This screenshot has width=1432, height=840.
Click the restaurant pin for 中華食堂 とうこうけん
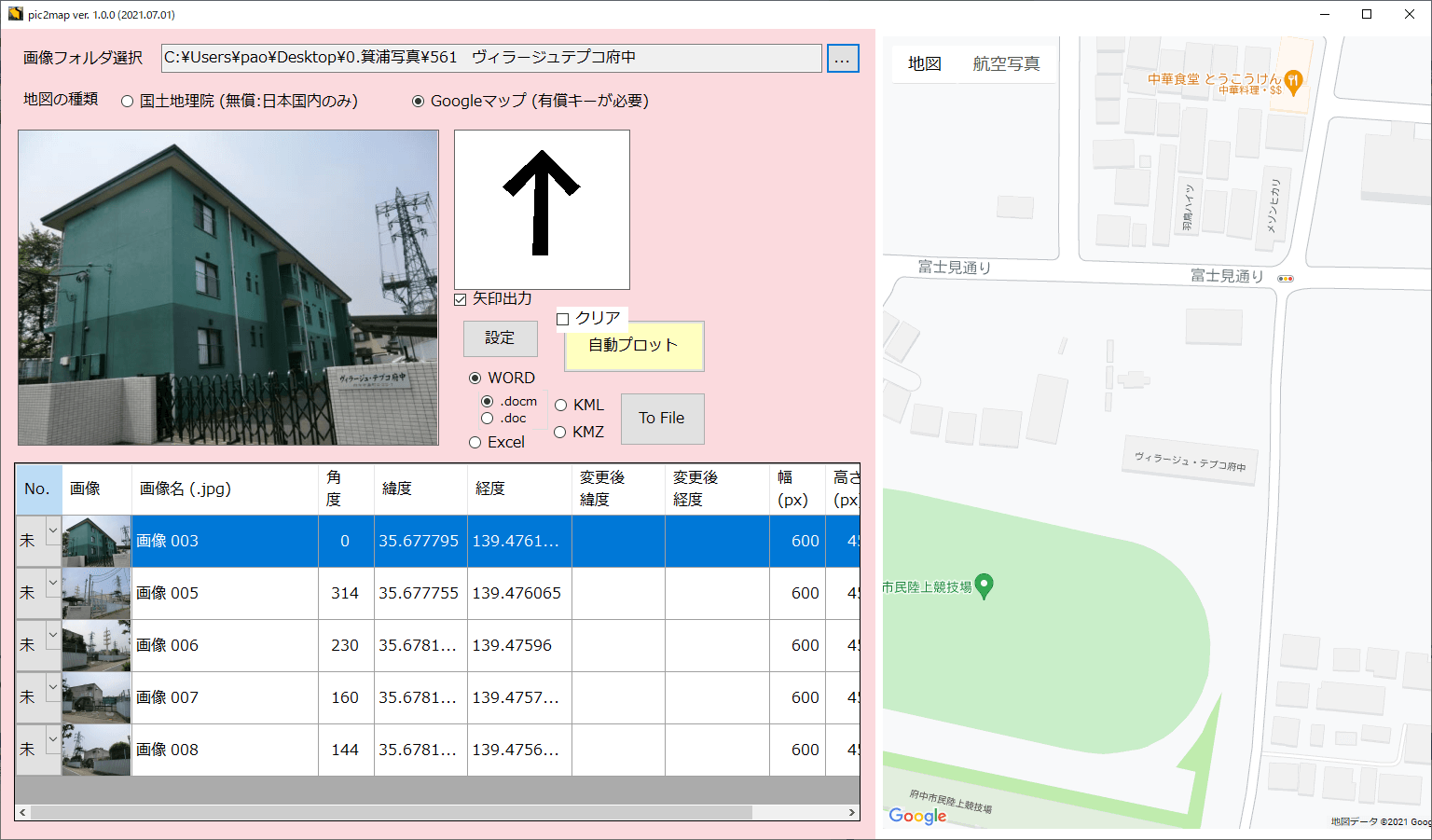1292,81
